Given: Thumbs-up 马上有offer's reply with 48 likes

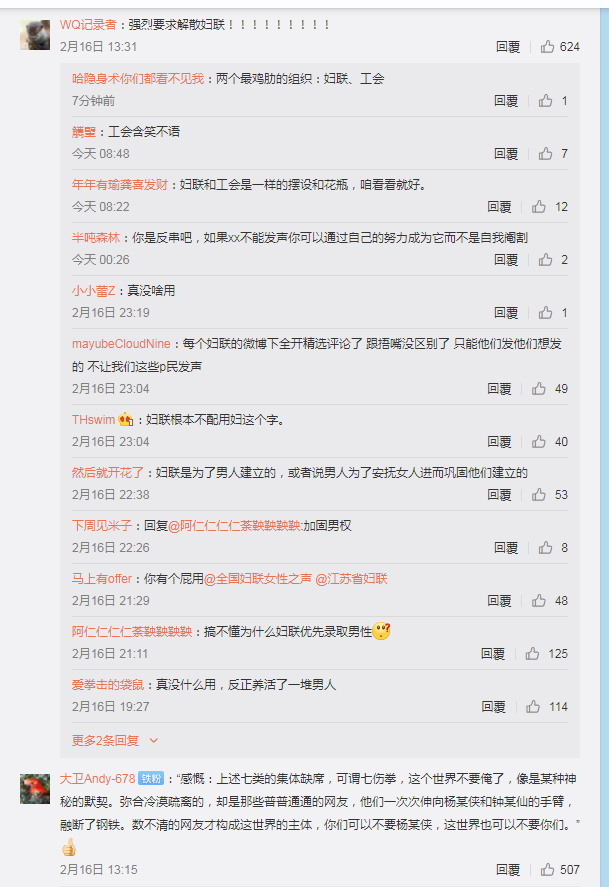Looking at the screenshot, I should (x=538, y=600).
